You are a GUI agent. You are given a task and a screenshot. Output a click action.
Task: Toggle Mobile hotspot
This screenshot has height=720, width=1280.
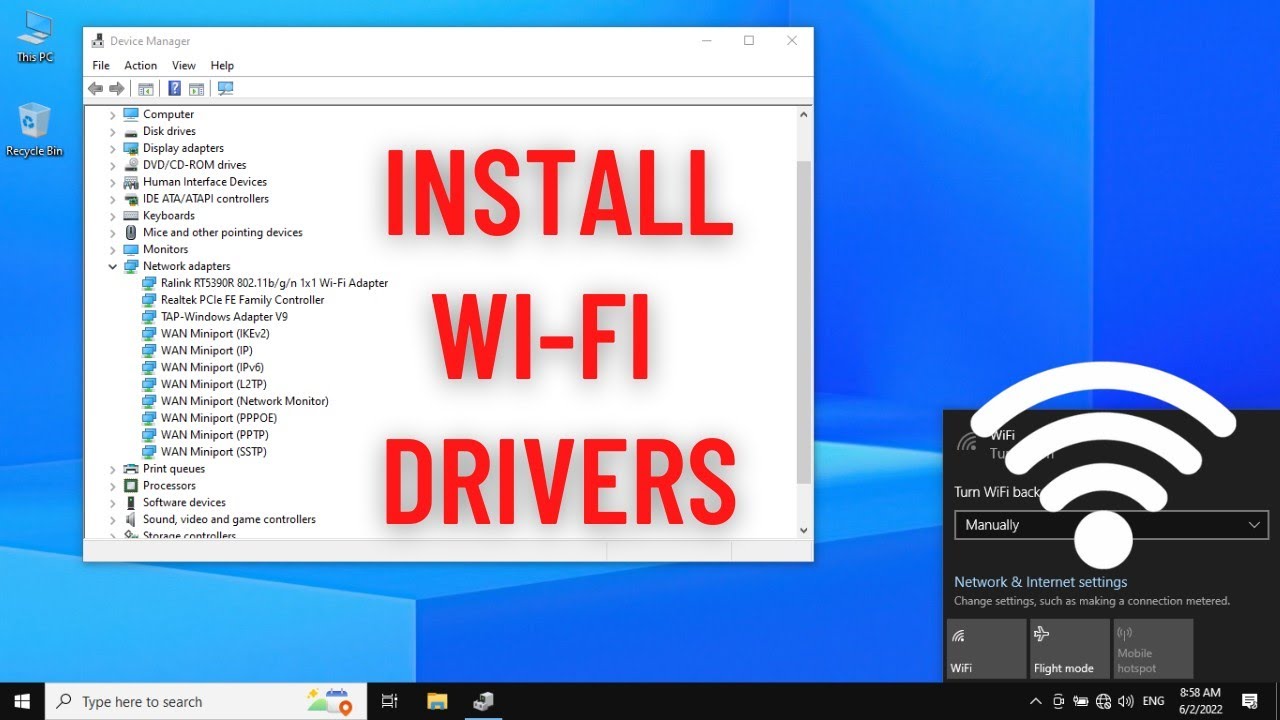(1152, 648)
